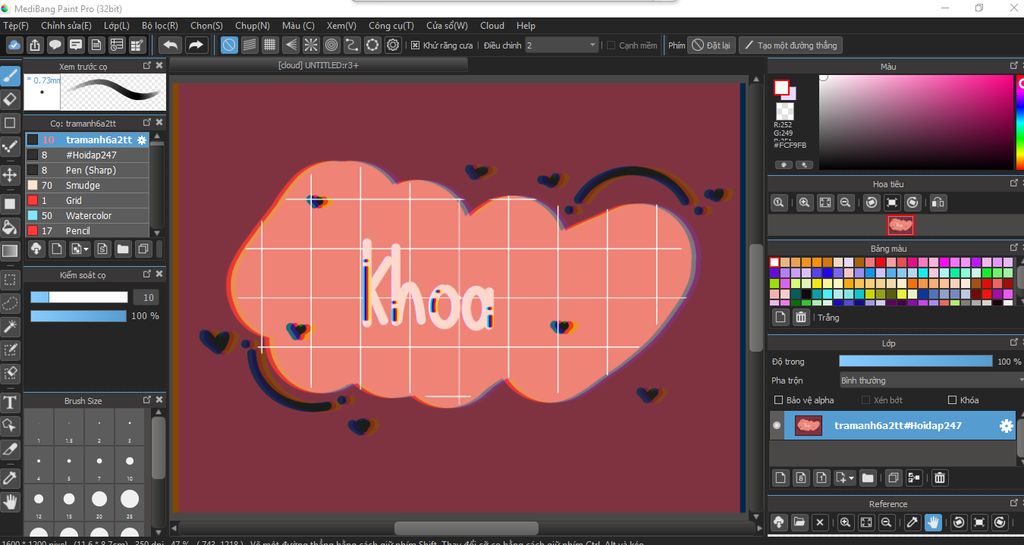The width and height of the screenshot is (1024, 545).
Task: Adjust the brush opacity slider at 100 %
Action: [x=78, y=316]
